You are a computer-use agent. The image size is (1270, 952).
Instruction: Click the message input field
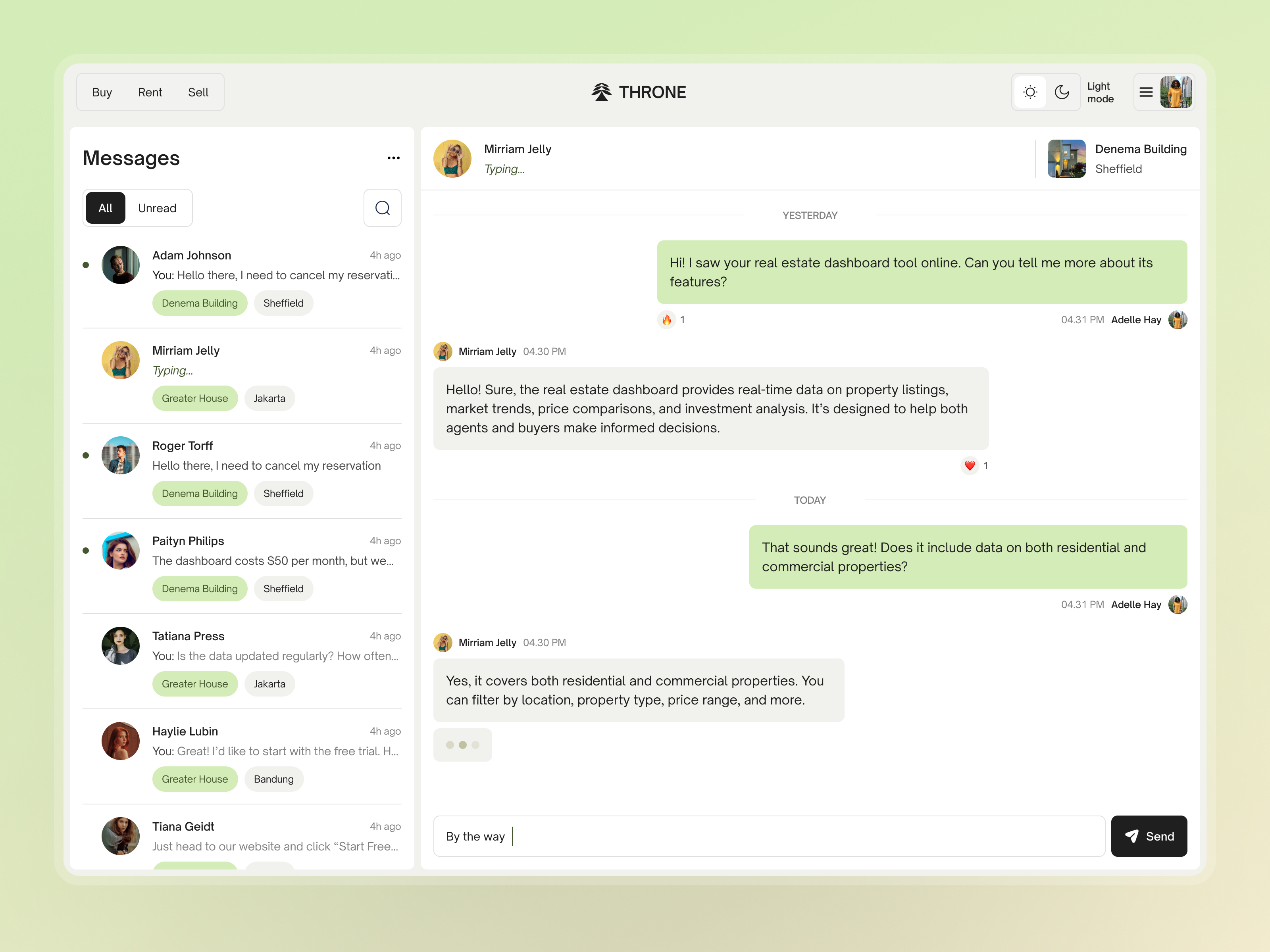click(770, 836)
